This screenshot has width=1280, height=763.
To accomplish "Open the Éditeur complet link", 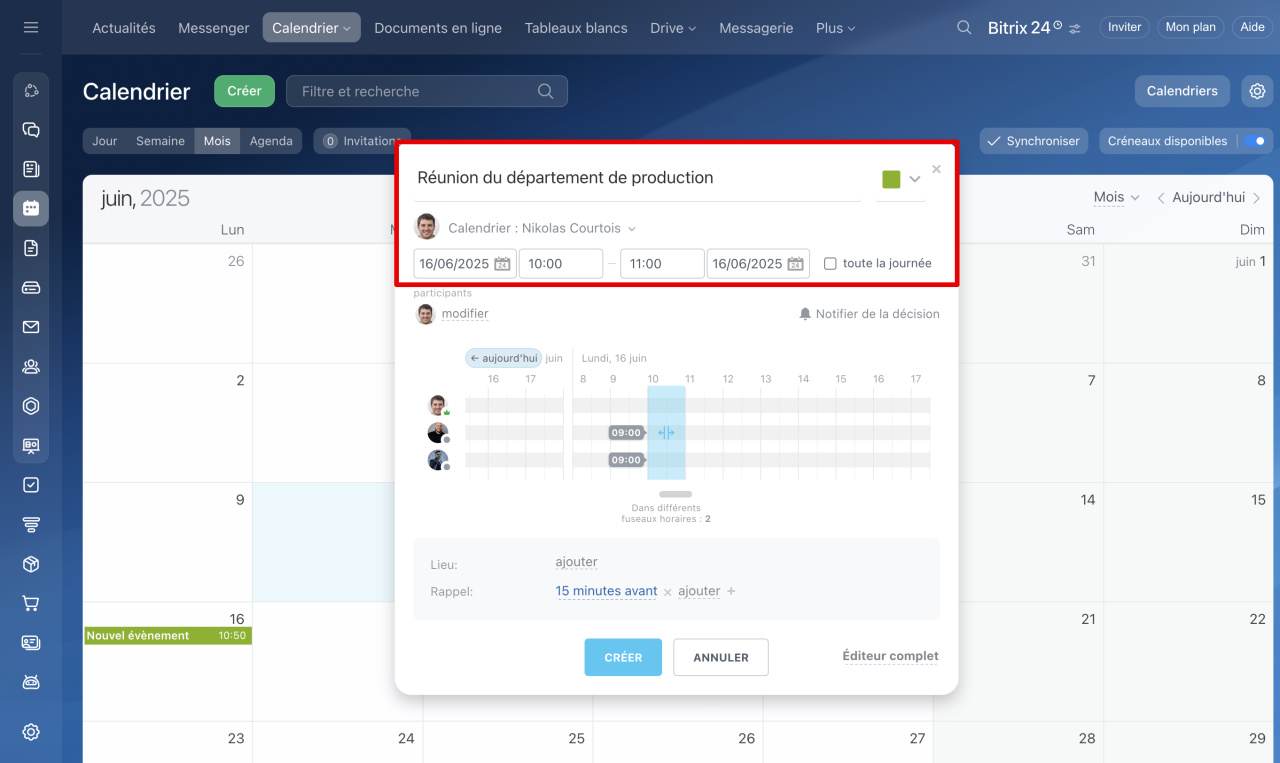I will pos(890,656).
